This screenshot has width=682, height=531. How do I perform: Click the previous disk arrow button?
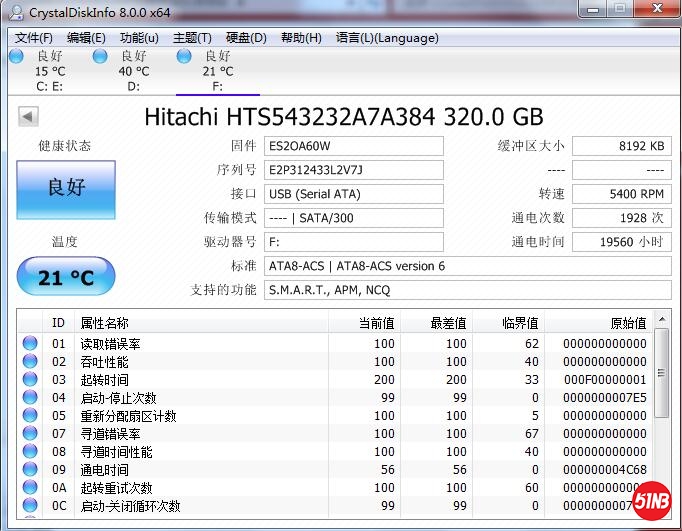28,116
